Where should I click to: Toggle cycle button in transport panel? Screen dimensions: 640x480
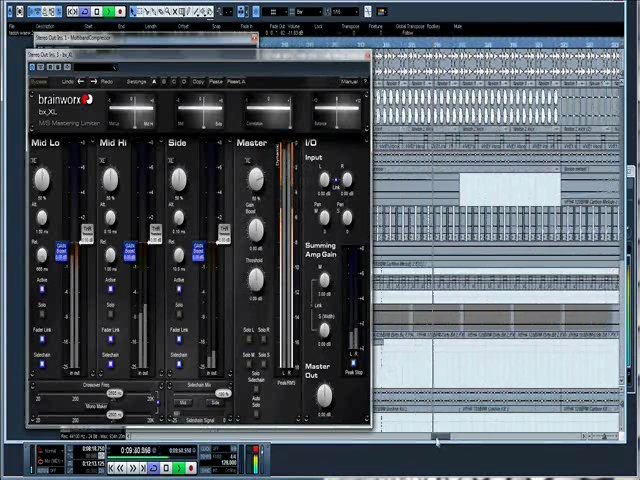(x=154, y=468)
